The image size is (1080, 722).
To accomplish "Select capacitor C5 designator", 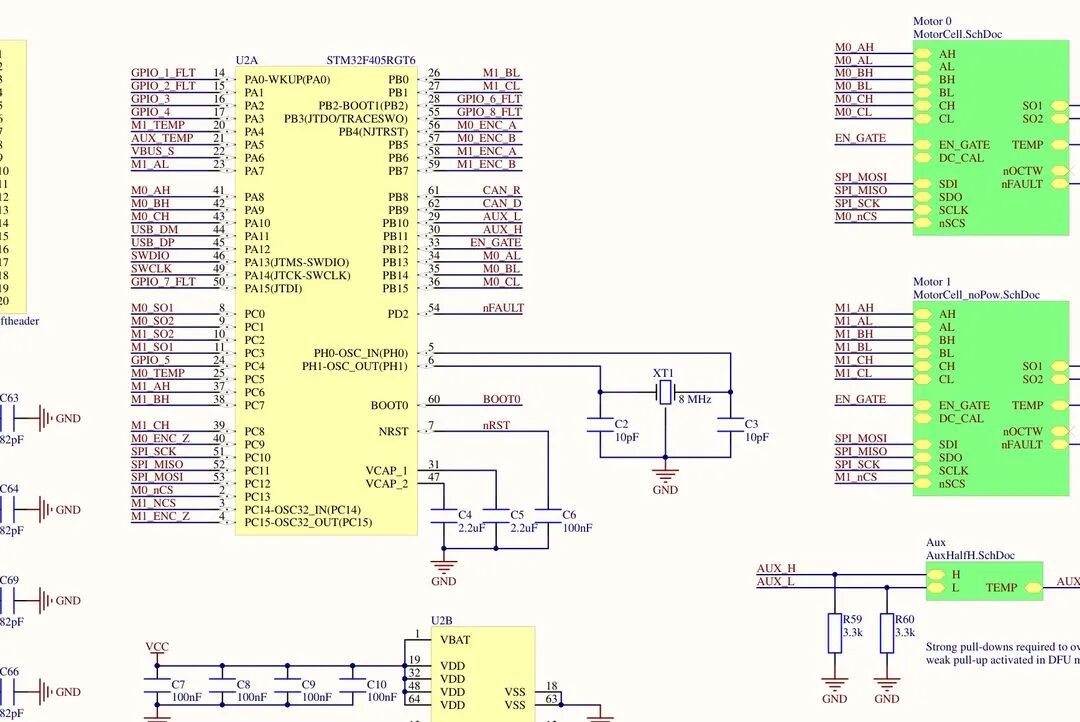I will pos(517,515).
